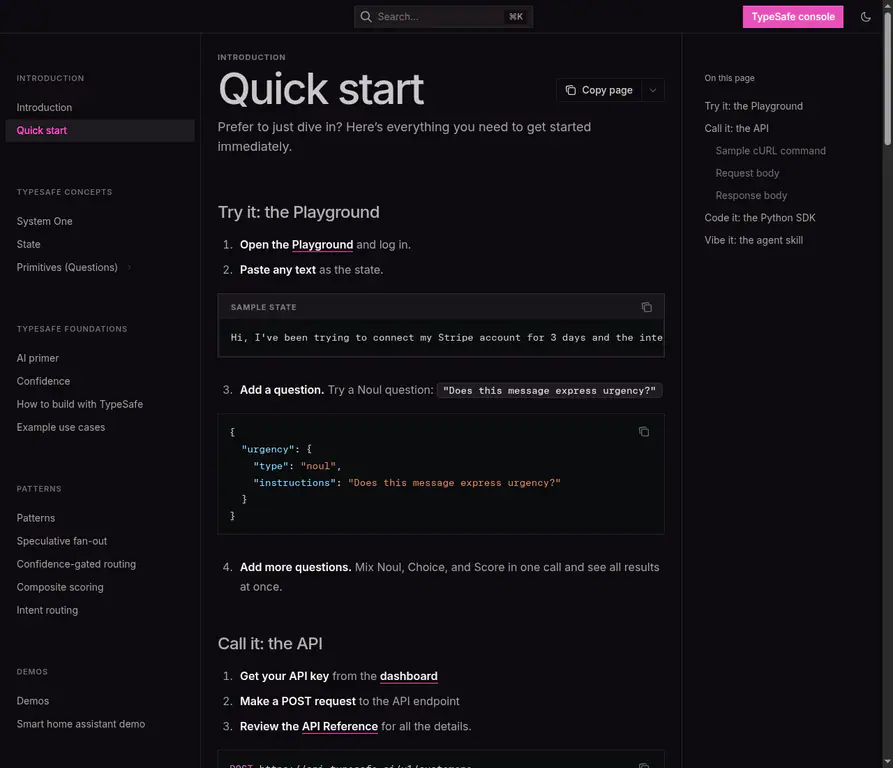
Task: Open the State concept page
Action: 28,244
